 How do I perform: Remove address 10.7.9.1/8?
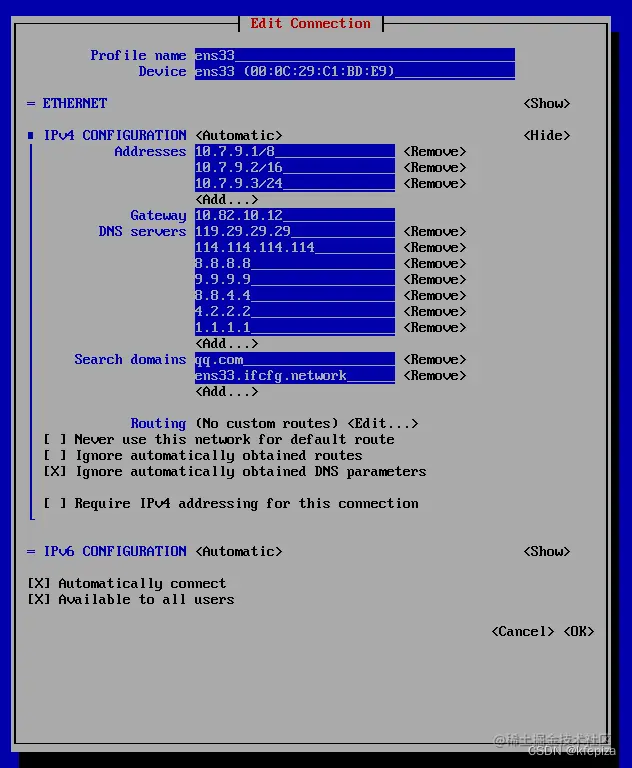[435, 151]
